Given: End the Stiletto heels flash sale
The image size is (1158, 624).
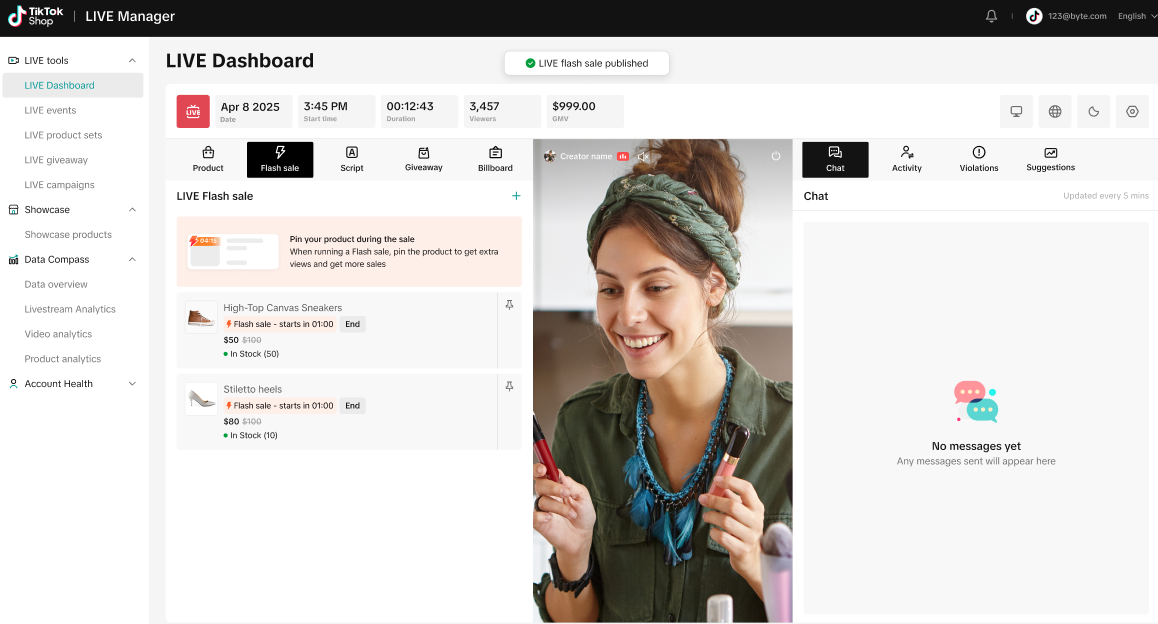Looking at the screenshot, I should [x=352, y=406].
